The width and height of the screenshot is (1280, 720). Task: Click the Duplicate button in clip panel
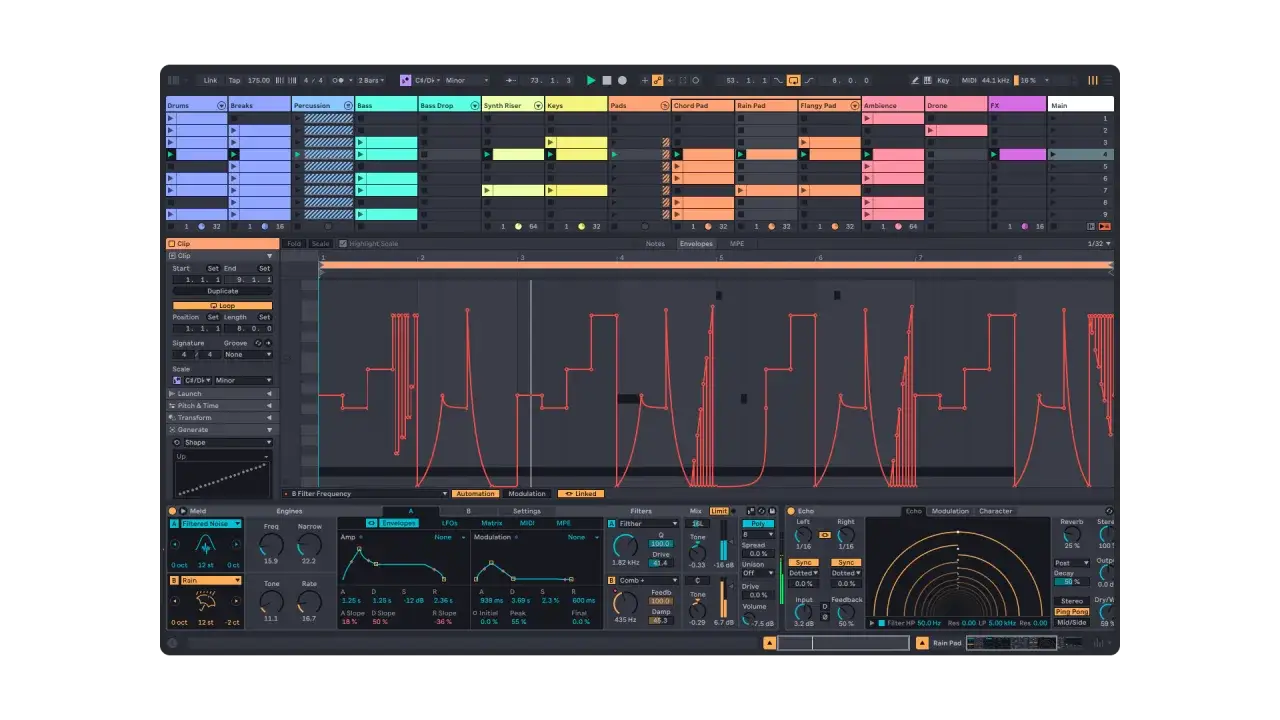[x=222, y=291]
